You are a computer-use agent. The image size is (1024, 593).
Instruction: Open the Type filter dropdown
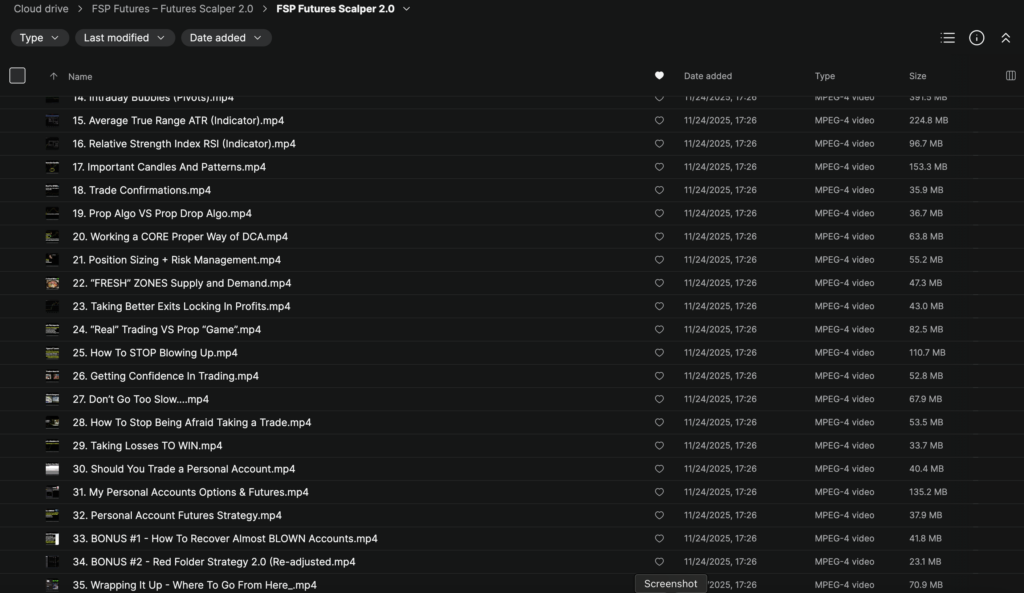(39, 38)
